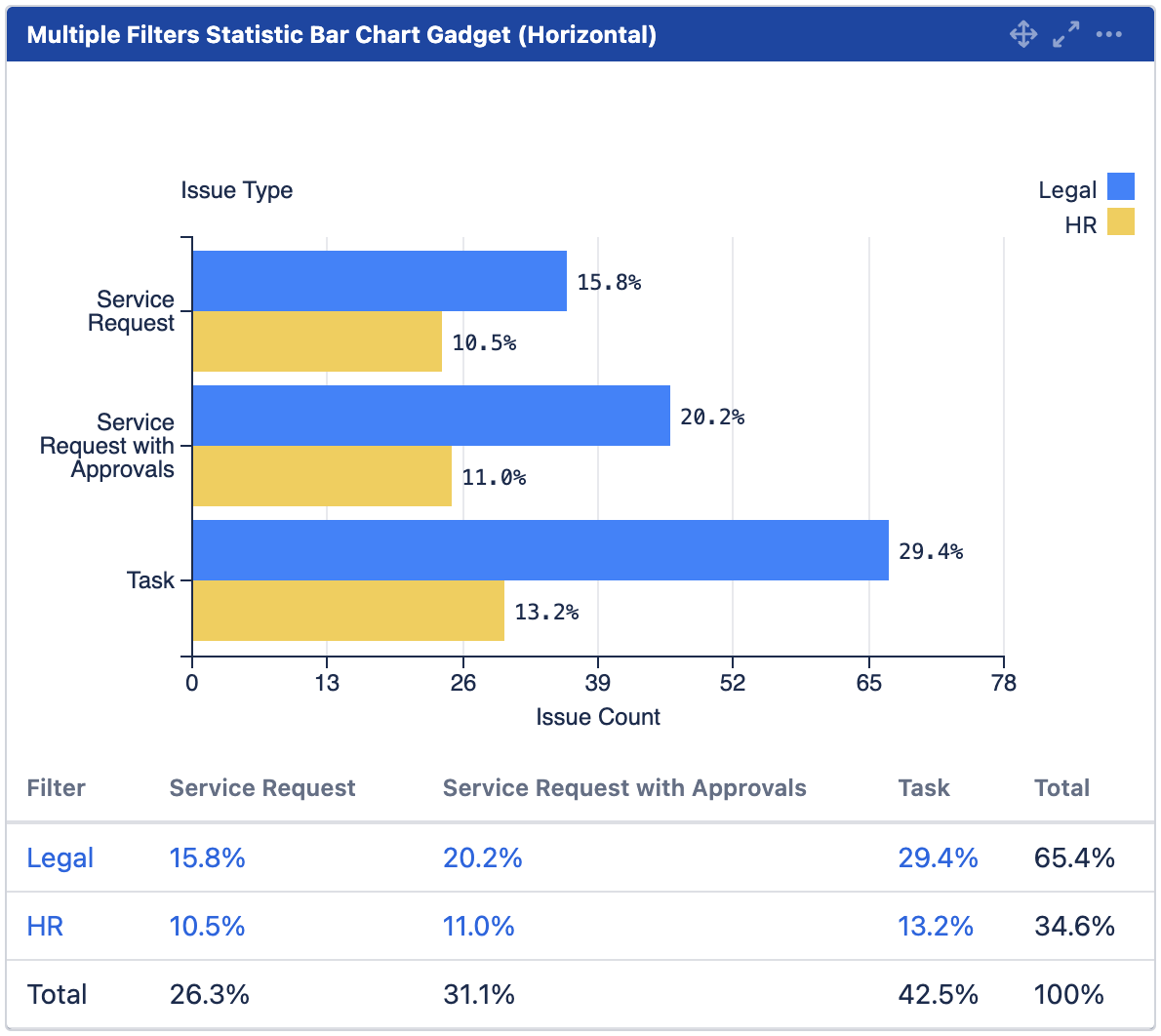Image resolution: width=1161 pixels, height=1036 pixels.
Task: Select the blue Legal Service Request bar
Action: [x=380, y=281]
